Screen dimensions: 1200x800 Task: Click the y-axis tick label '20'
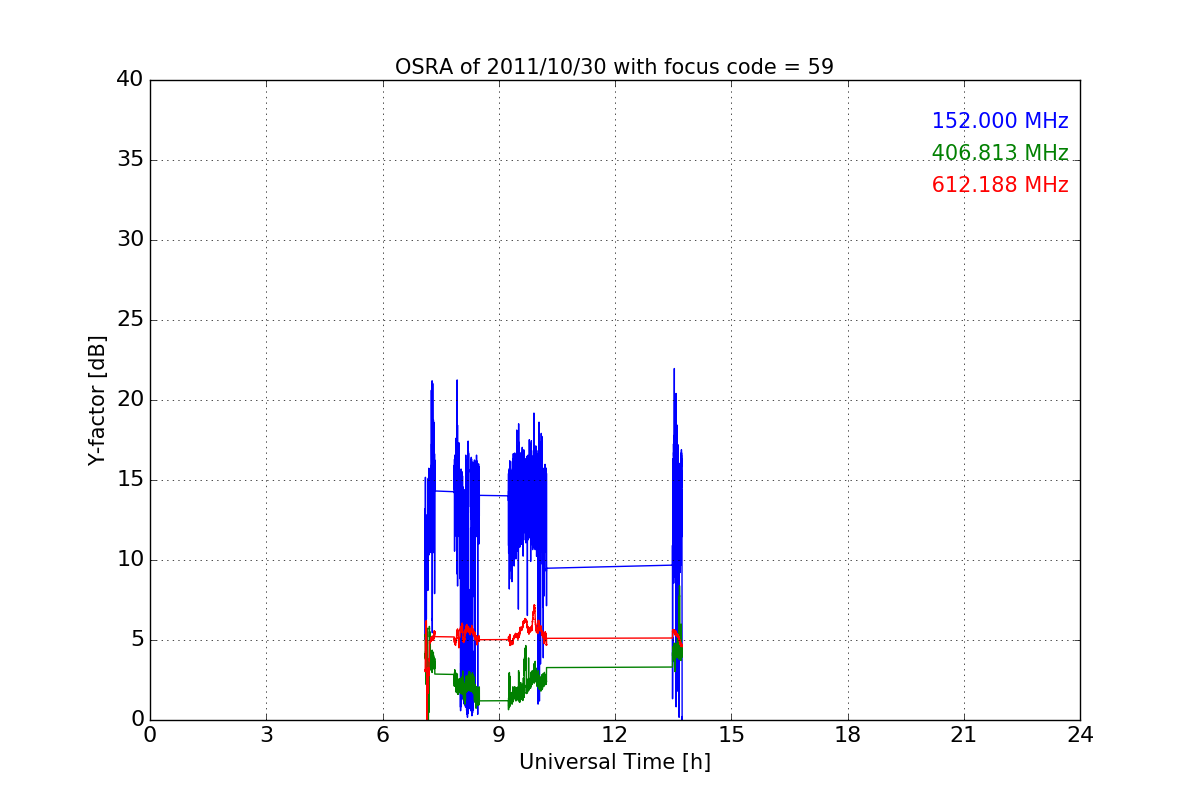130,400
